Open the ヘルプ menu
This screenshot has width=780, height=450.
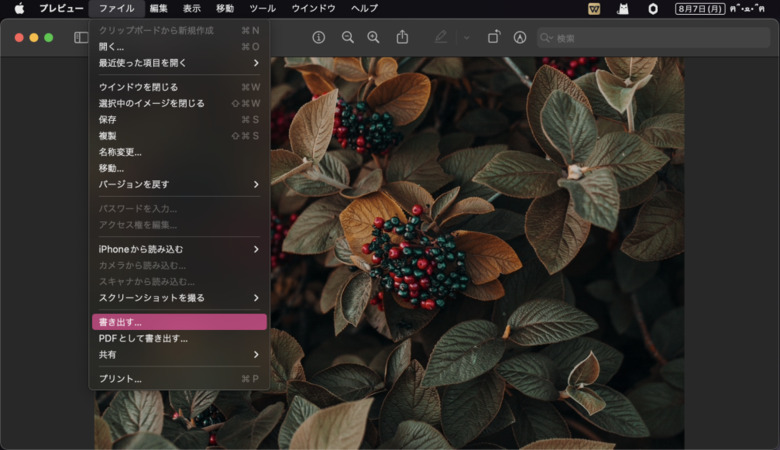click(x=364, y=8)
